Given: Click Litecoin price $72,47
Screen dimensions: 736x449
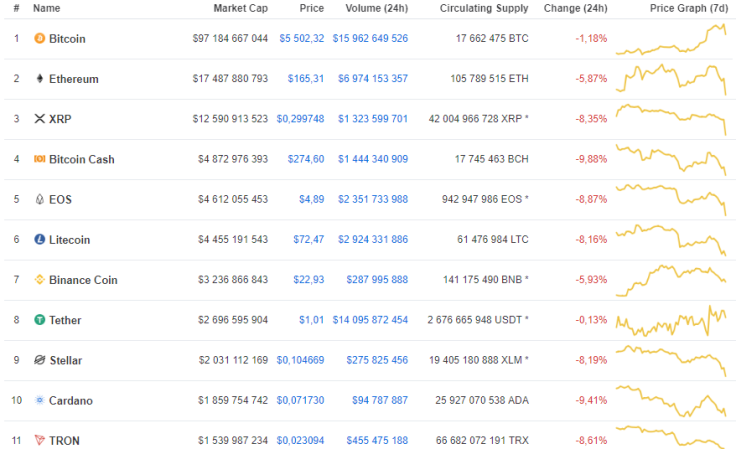Looking at the screenshot, I should tap(308, 239).
